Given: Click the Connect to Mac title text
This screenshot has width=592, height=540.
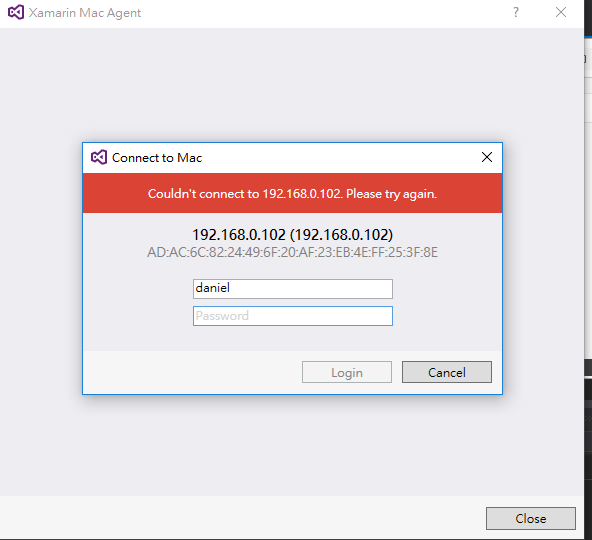Looking at the screenshot, I should coord(157,158).
